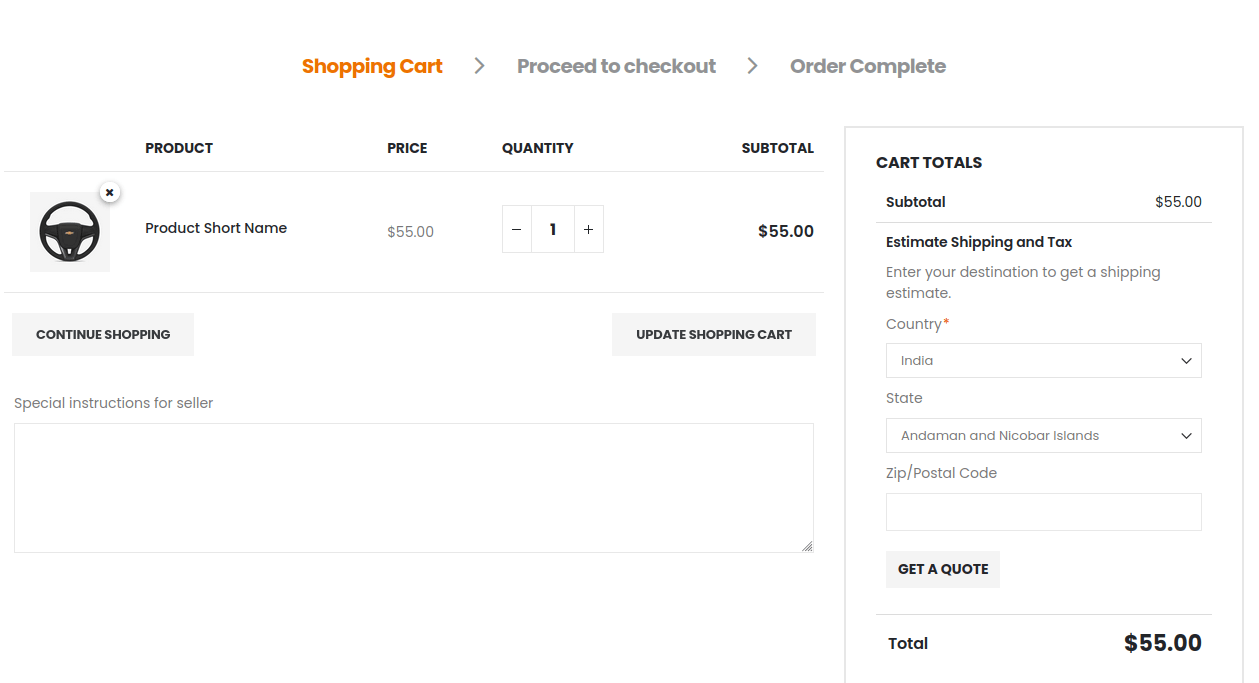1259x683 pixels.
Task: Select the Order Complete step
Action: coord(867,67)
